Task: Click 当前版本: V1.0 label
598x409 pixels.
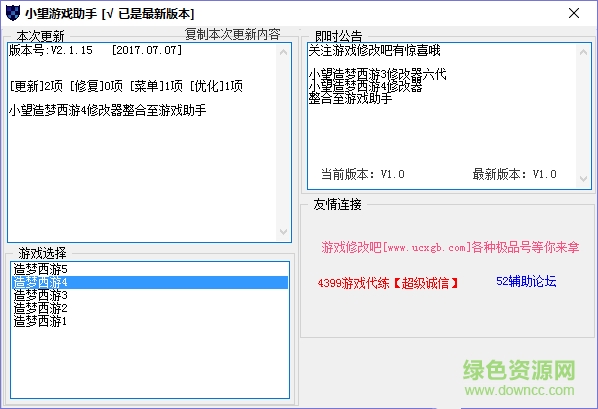Action: point(363,174)
